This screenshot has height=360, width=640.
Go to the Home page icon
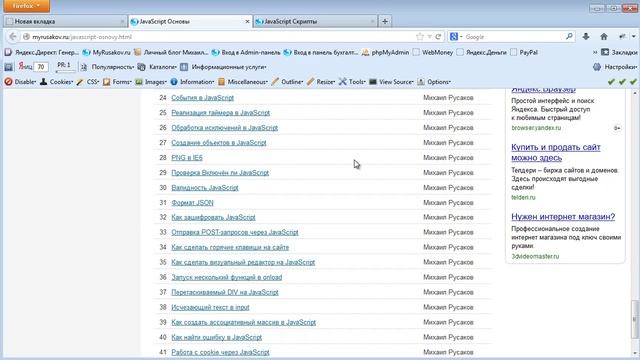604,37
